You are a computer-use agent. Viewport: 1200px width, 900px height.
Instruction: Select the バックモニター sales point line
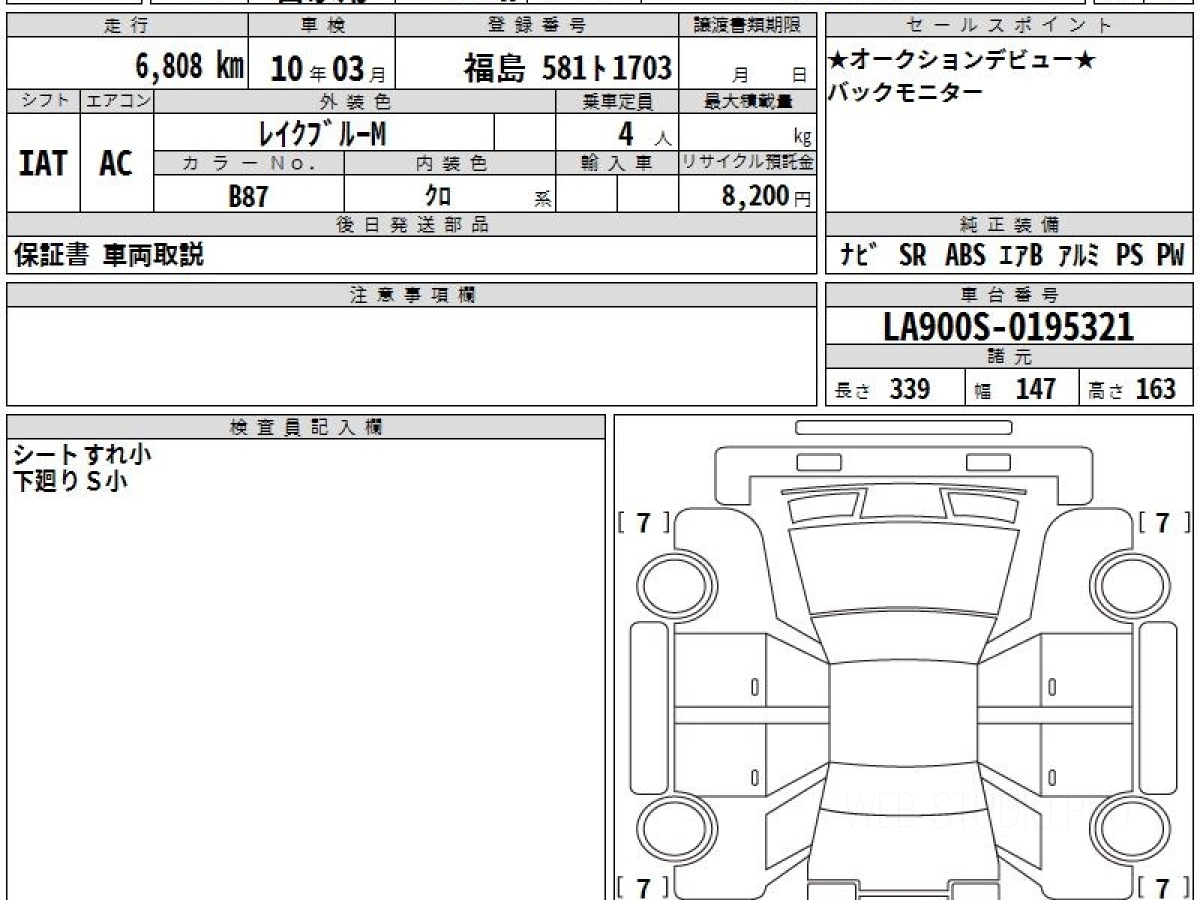[x=905, y=92]
